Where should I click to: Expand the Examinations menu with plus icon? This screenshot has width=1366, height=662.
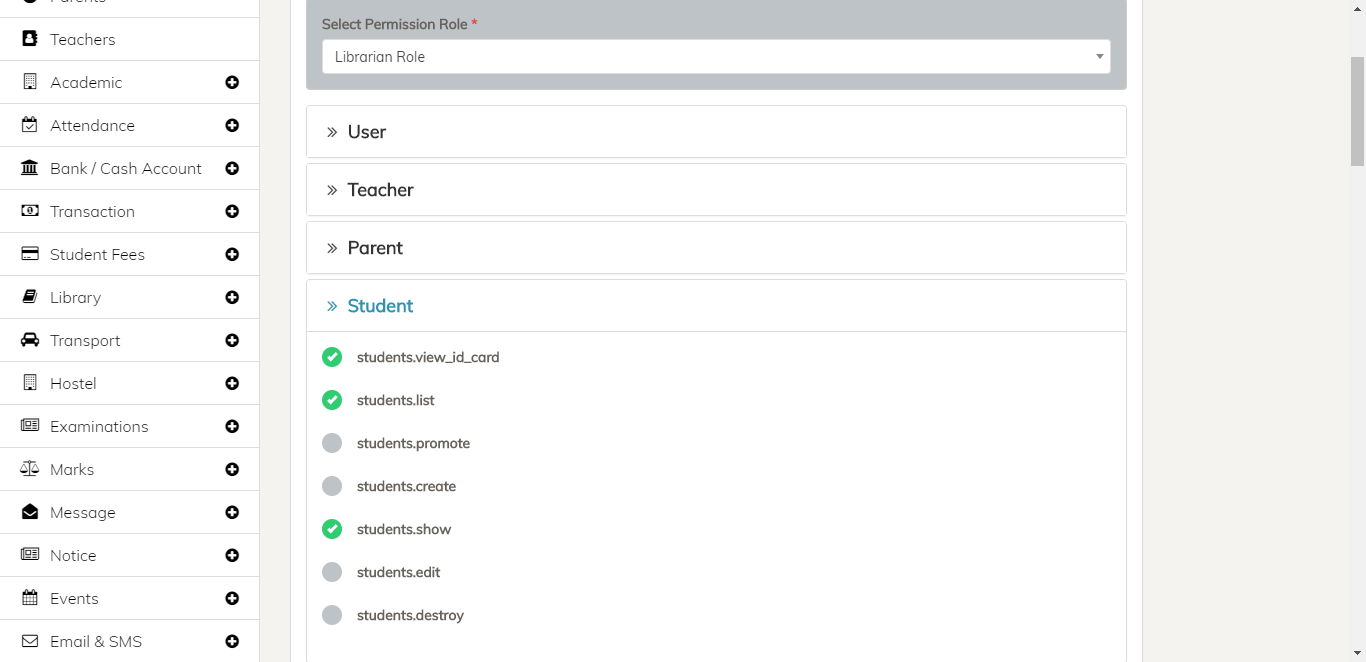pyautogui.click(x=232, y=426)
